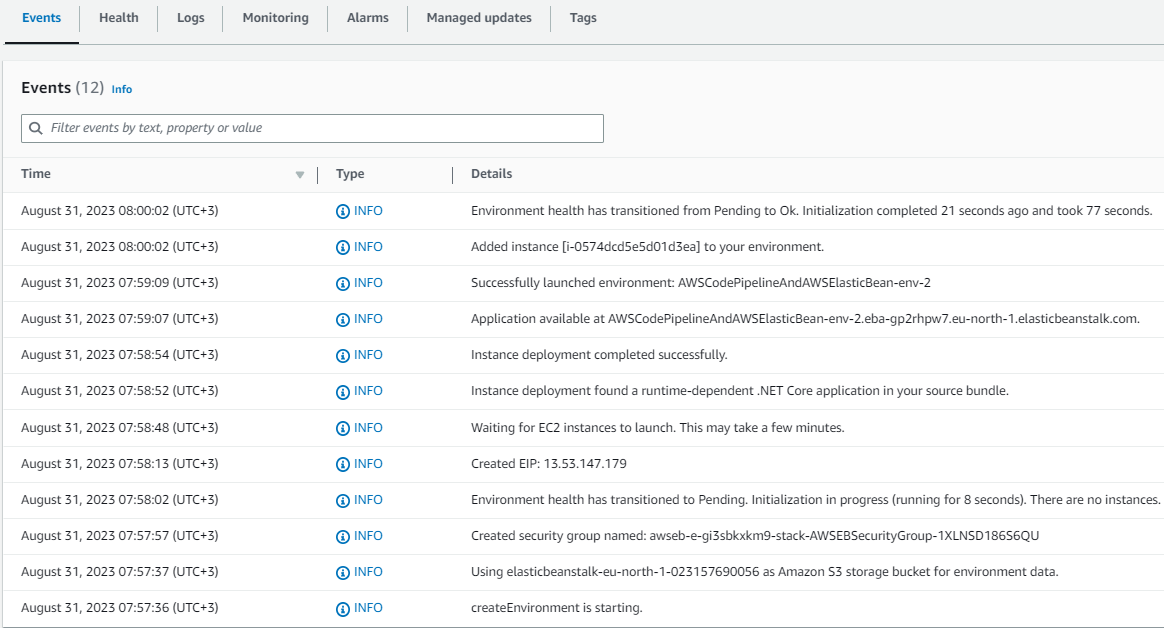Select the Alarms tab
Viewport: 1164px width, 628px height.
367,17
